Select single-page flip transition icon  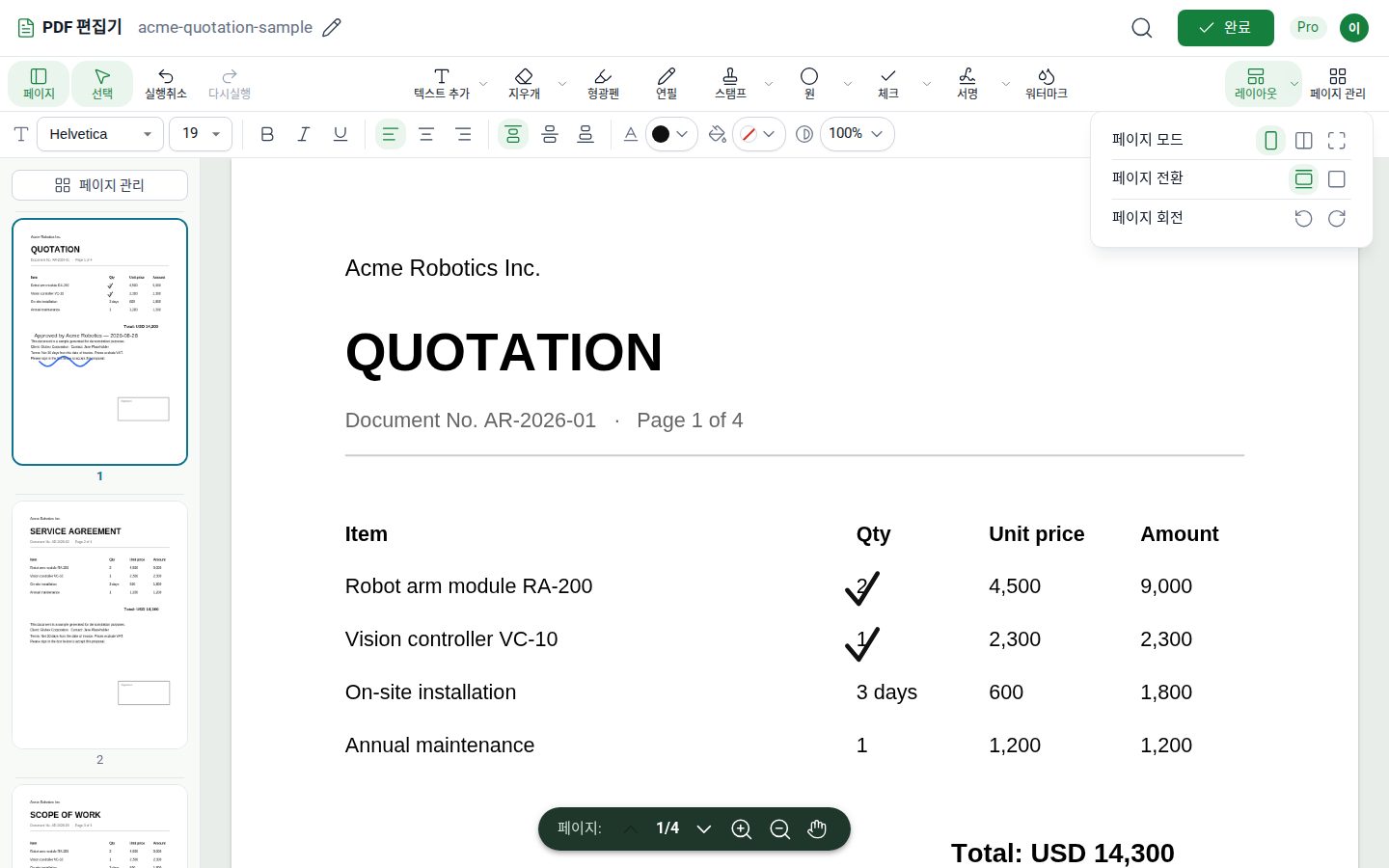(x=1337, y=179)
